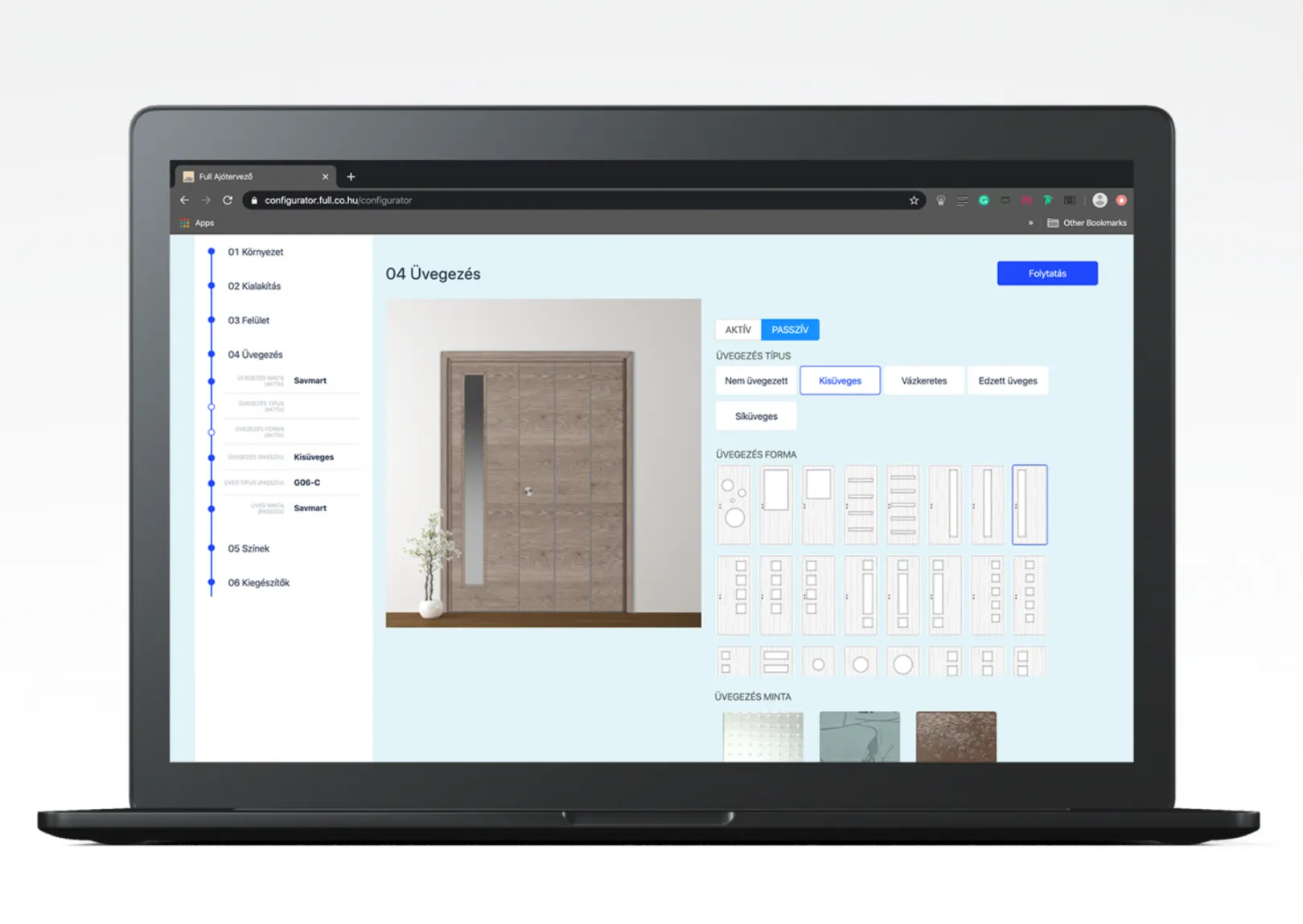Close the Full Ajtótervező tab

point(325,177)
